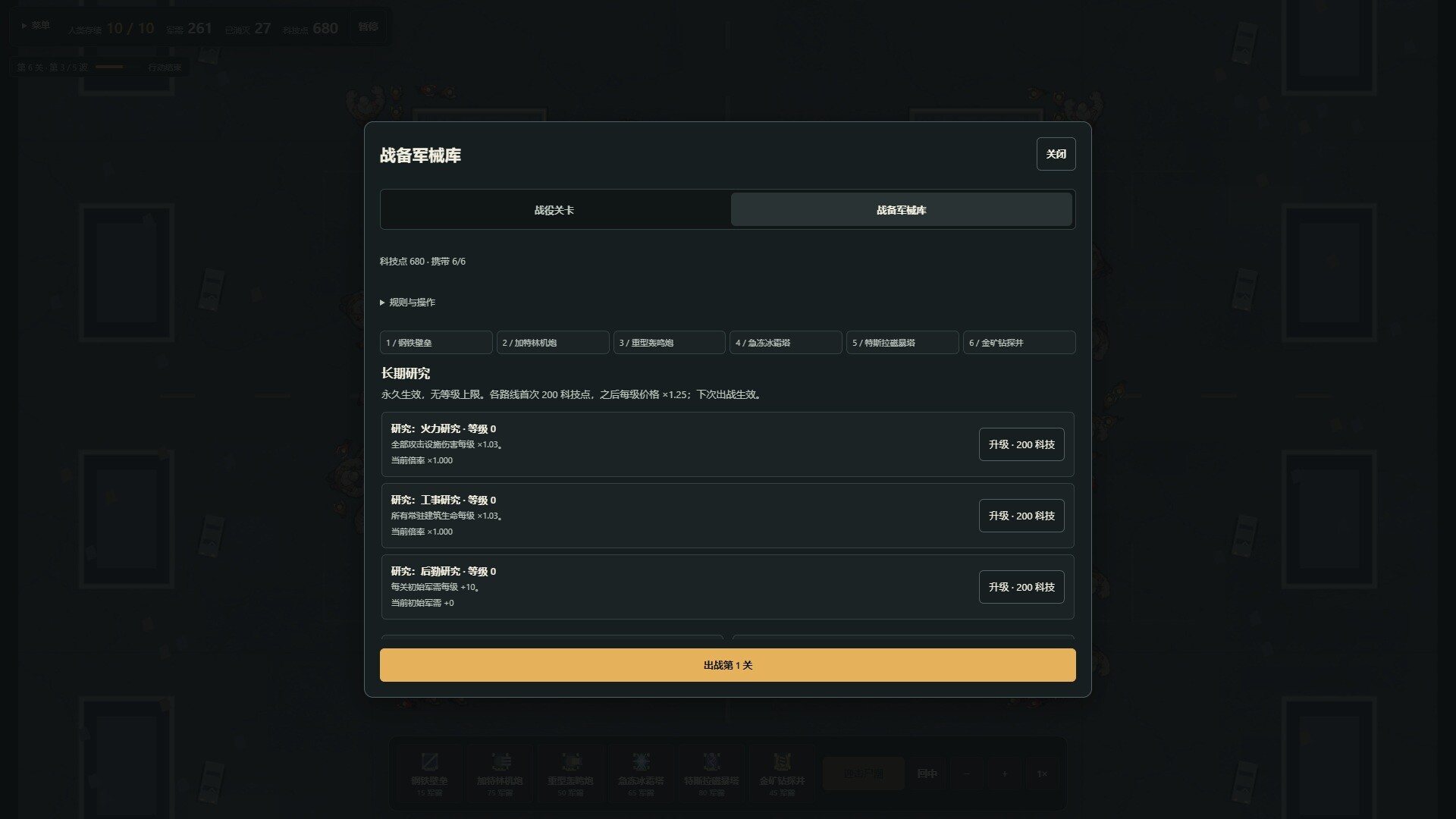This screenshot has height=819, width=1456.
Task: Click the 军需 261 counter in top bar
Action: [x=189, y=29]
